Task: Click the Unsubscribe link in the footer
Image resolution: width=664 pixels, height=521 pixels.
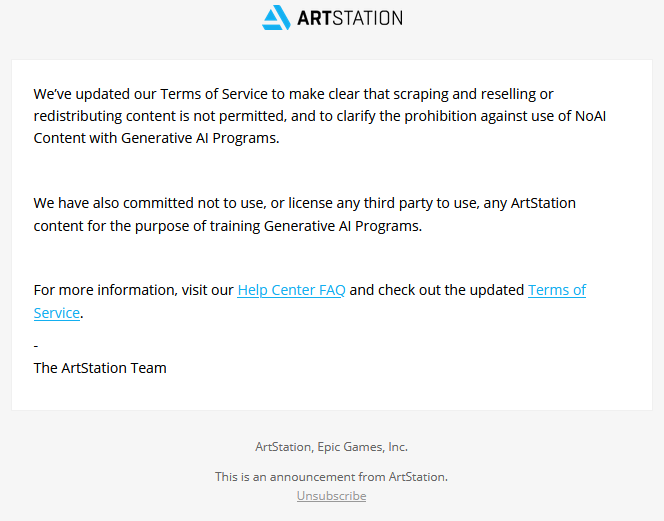Action: coord(332,496)
